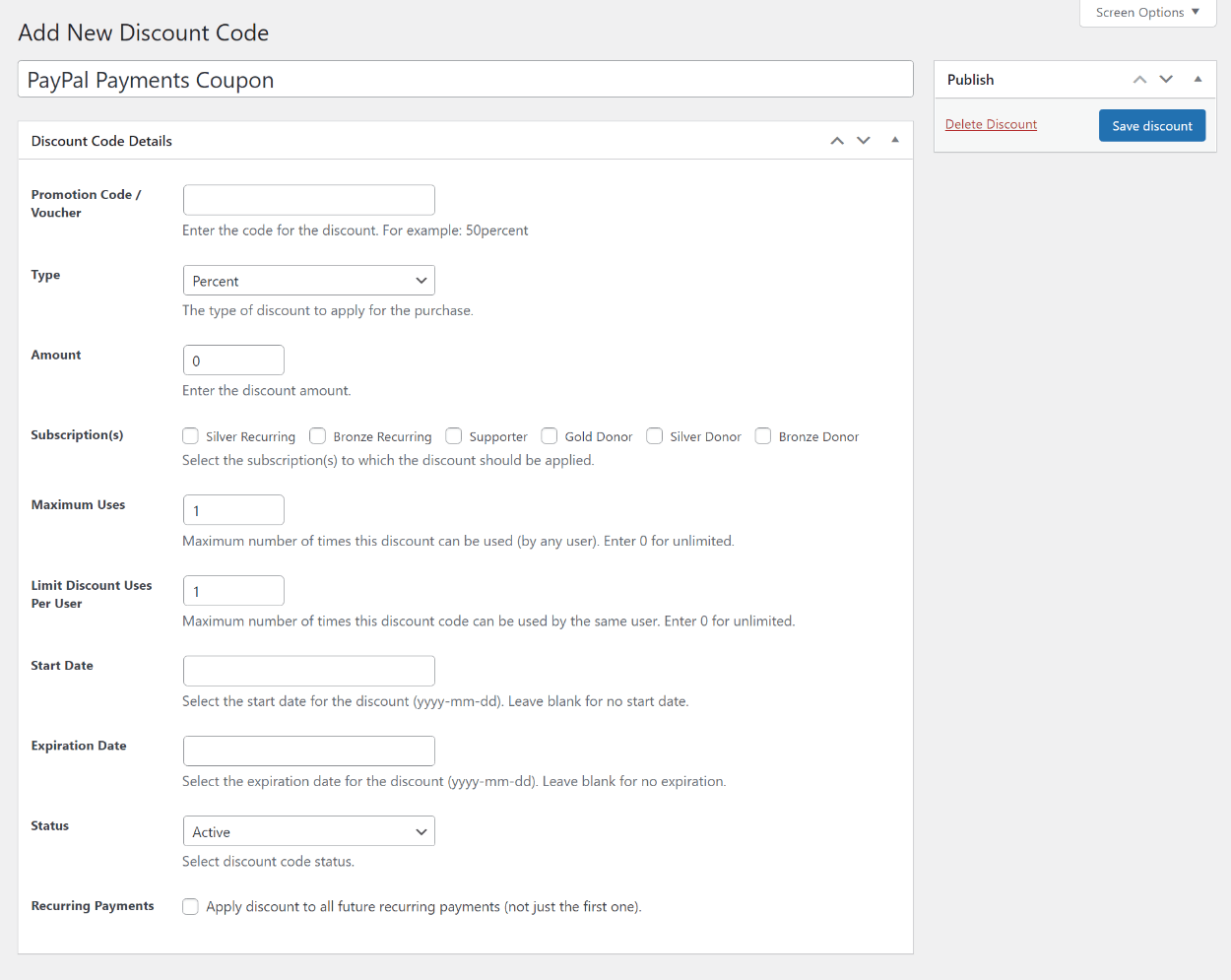Image resolution: width=1231 pixels, height=980 pixels.
Task: Enable discount for future recurring payments
Action: pos(191,907)
